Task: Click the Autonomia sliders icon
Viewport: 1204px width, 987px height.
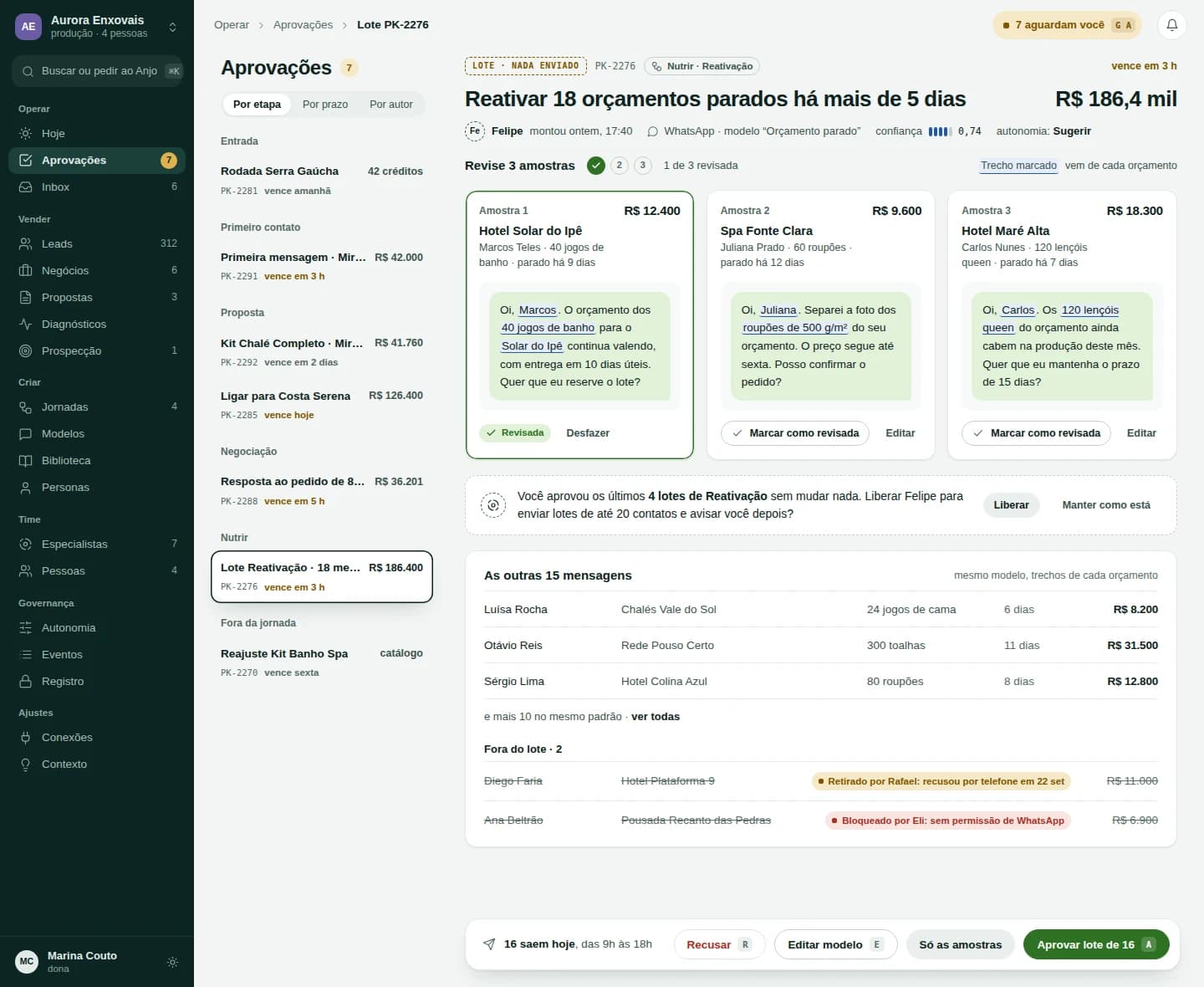Action: (26, 627)
